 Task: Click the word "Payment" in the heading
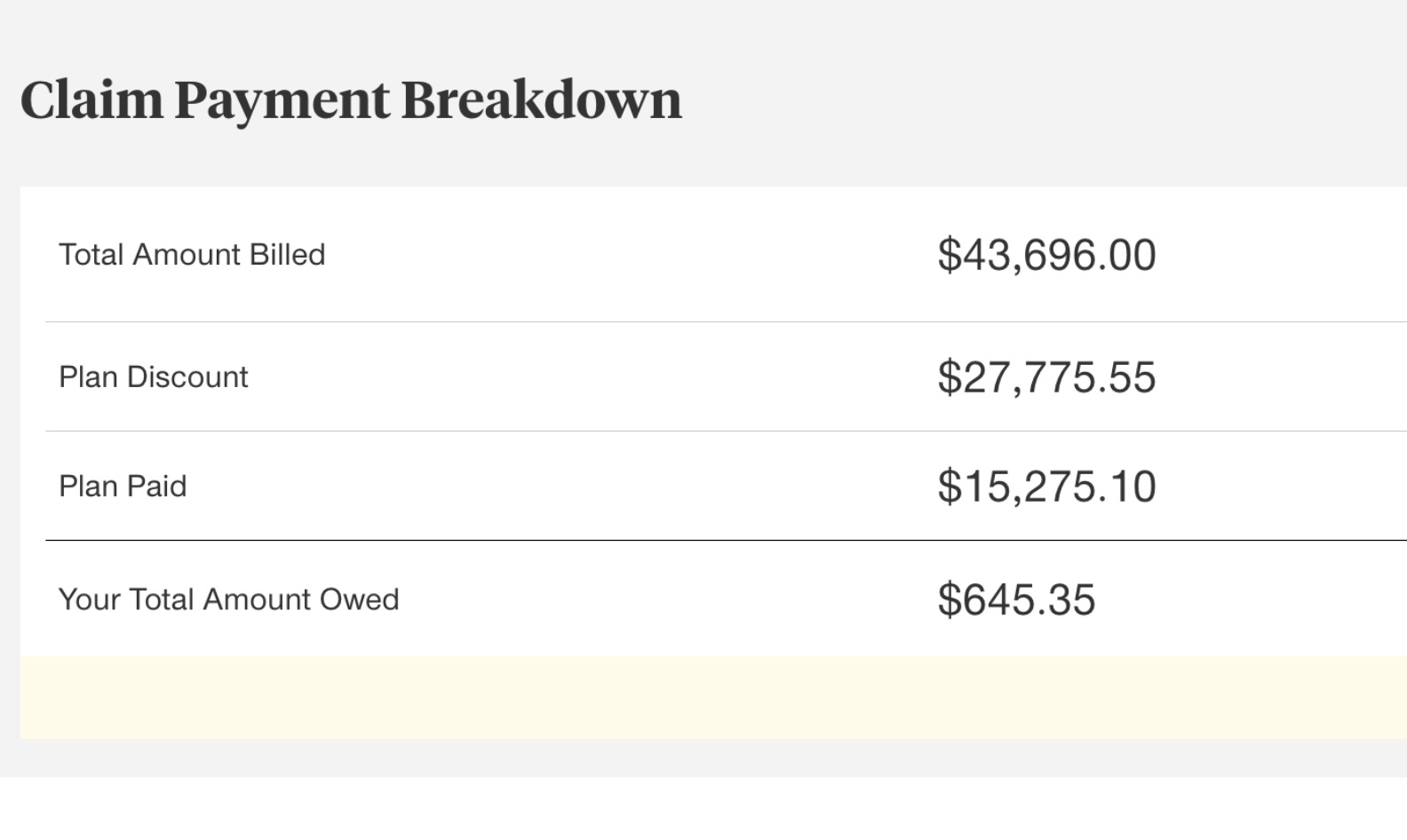(282, 99)
